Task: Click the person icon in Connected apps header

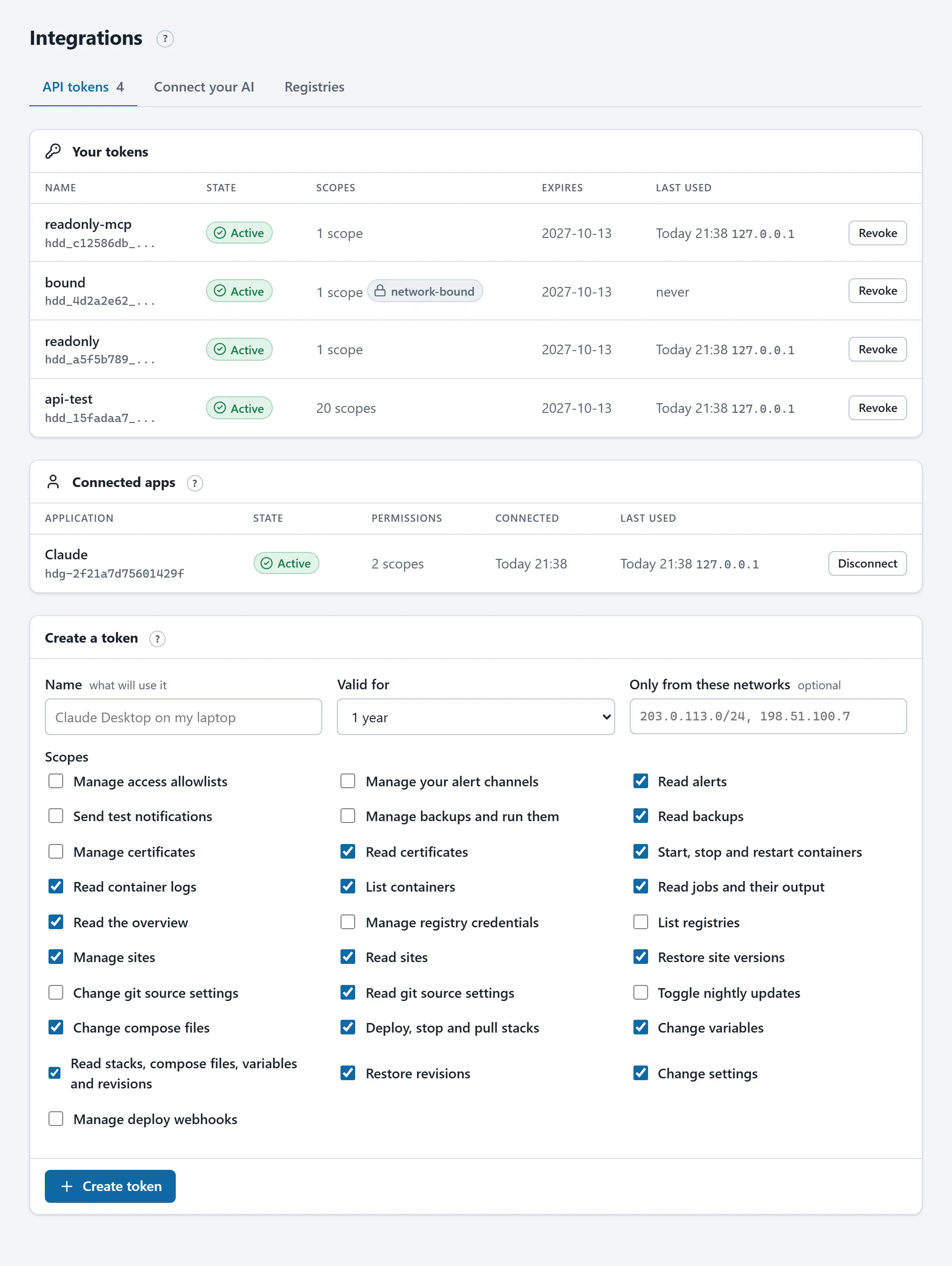Action: 53,482
